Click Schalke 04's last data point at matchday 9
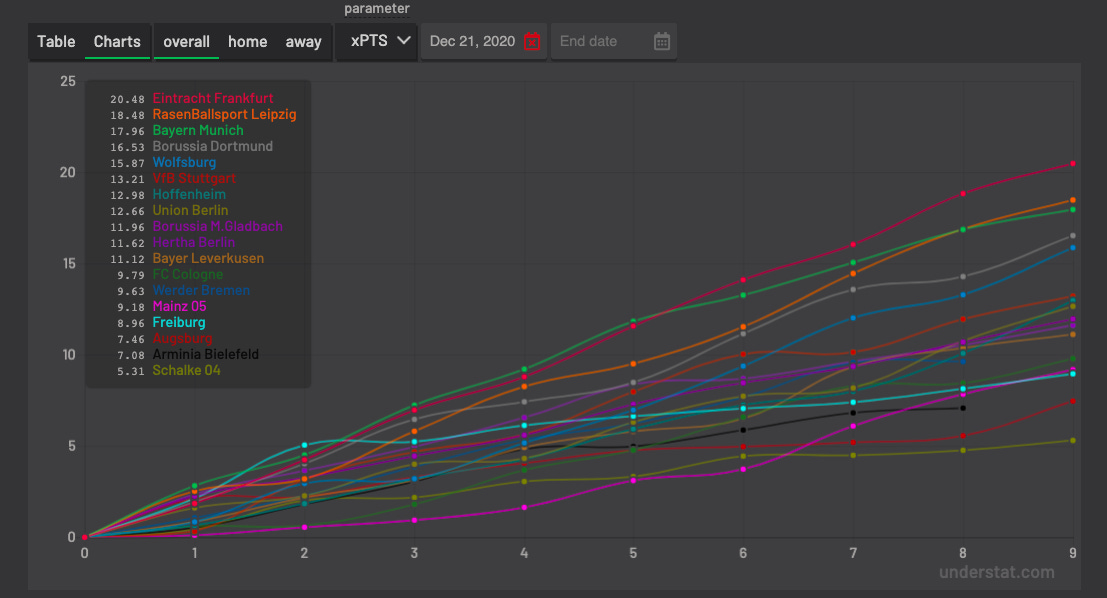 tap(1073, 441)
